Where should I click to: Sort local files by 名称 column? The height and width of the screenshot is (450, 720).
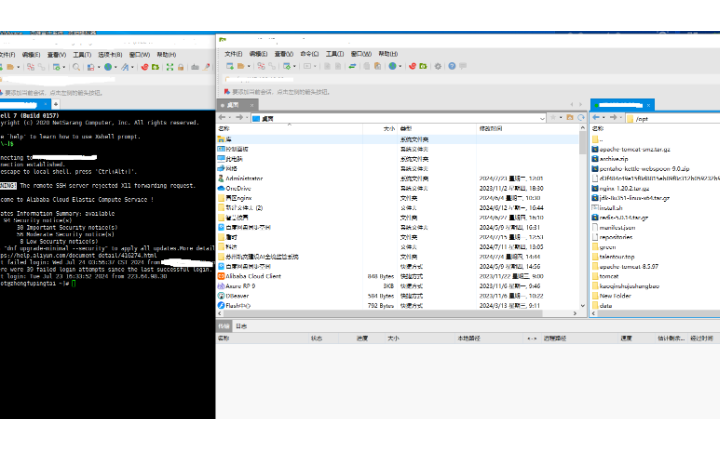click(290, 129)
